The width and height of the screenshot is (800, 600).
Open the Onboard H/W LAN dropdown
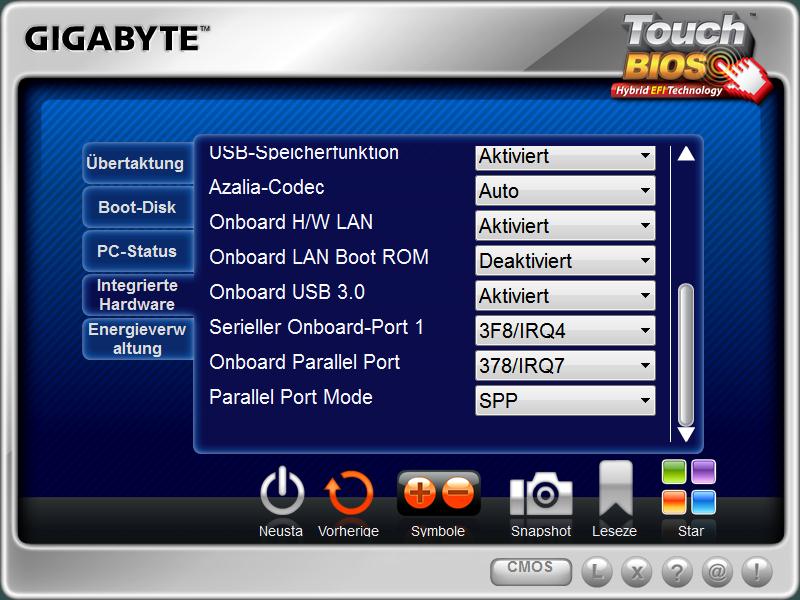565,226
